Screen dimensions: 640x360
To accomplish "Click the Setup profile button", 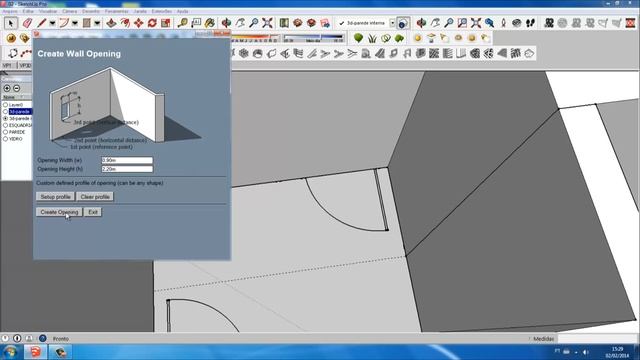I will [56, 197].
